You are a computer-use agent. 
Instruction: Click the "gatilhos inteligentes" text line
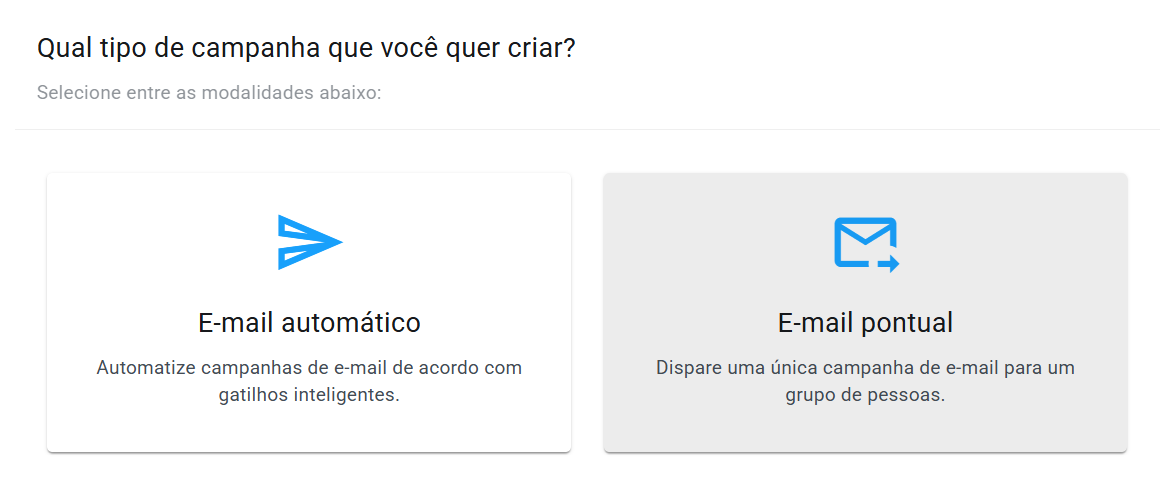[309, 395]
